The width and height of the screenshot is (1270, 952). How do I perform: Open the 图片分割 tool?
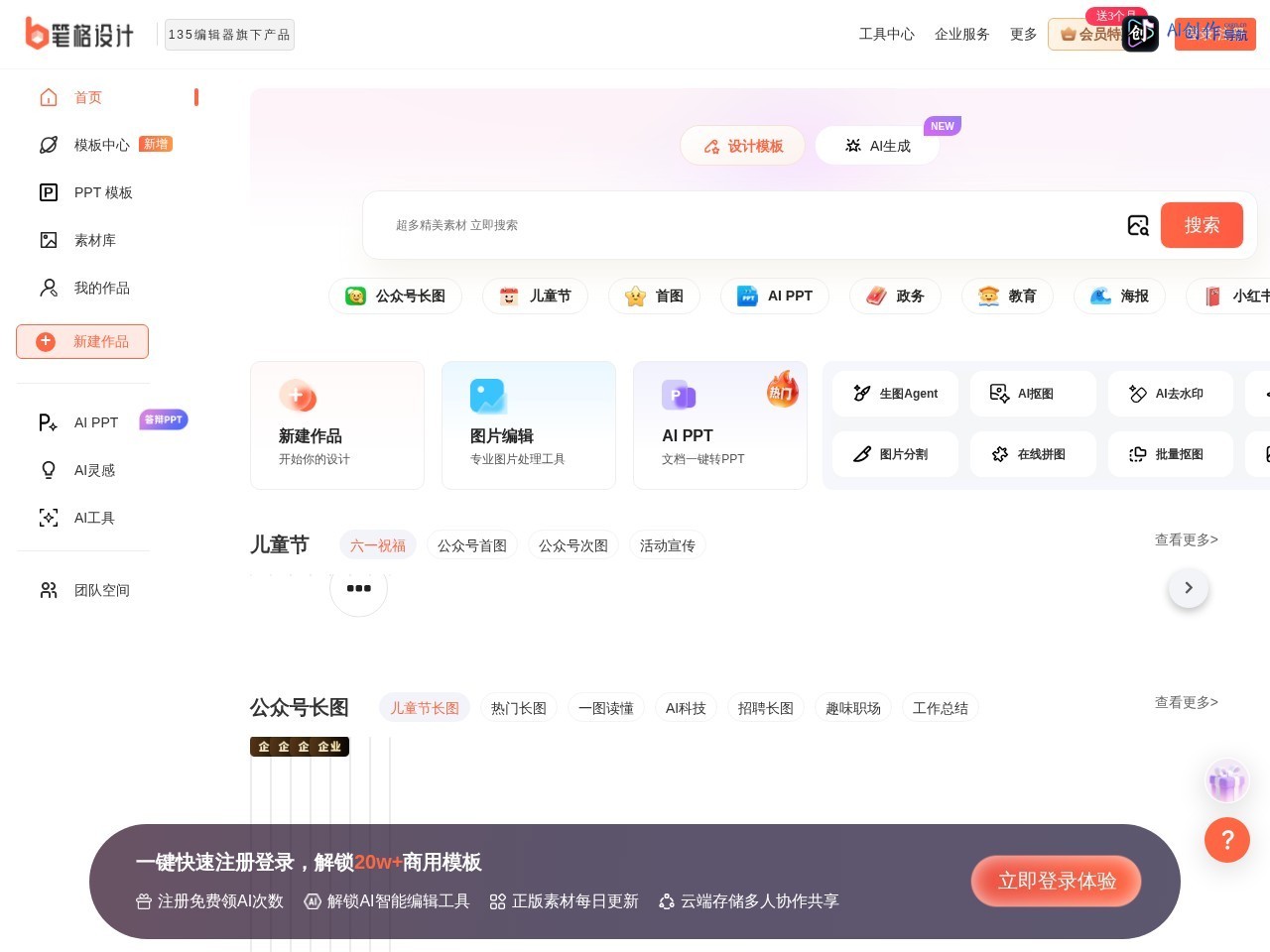pos(895,454)
